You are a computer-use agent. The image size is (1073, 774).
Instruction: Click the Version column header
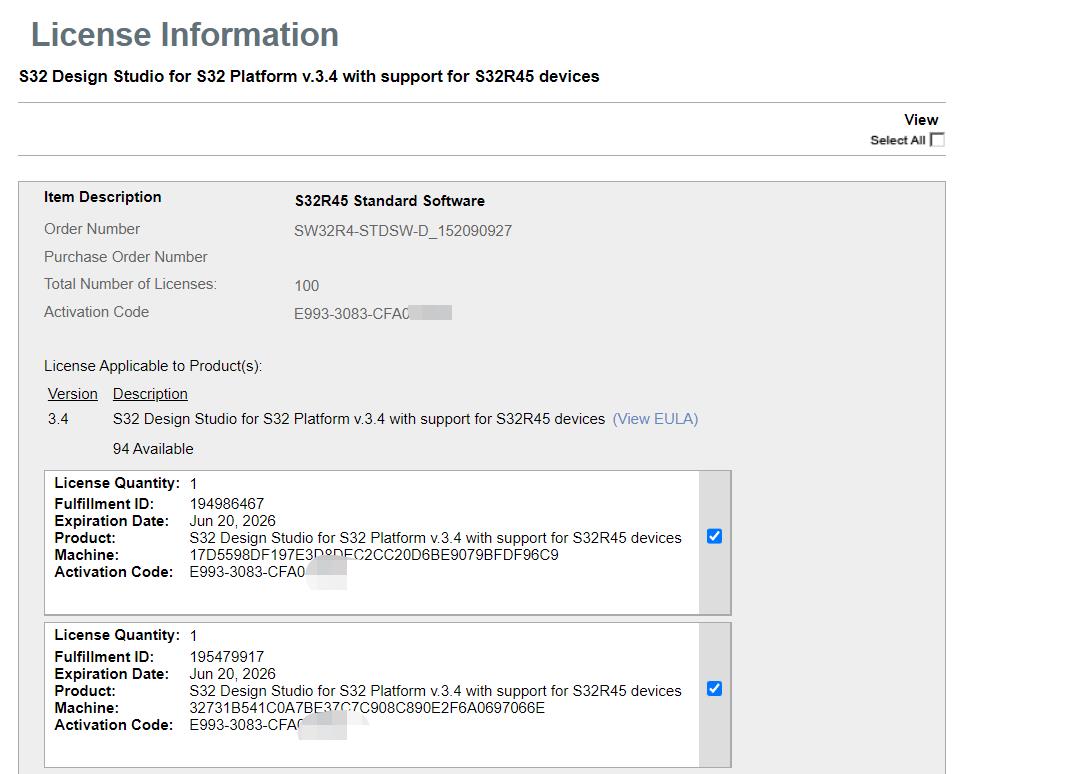(73, 394)
